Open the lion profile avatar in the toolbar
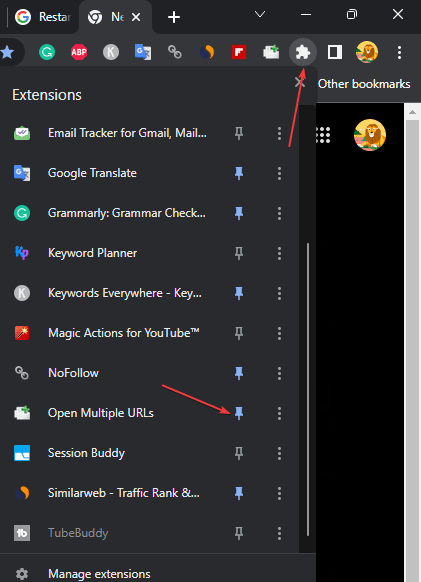Screen dimensions: 421x582 tap(367, 52)
